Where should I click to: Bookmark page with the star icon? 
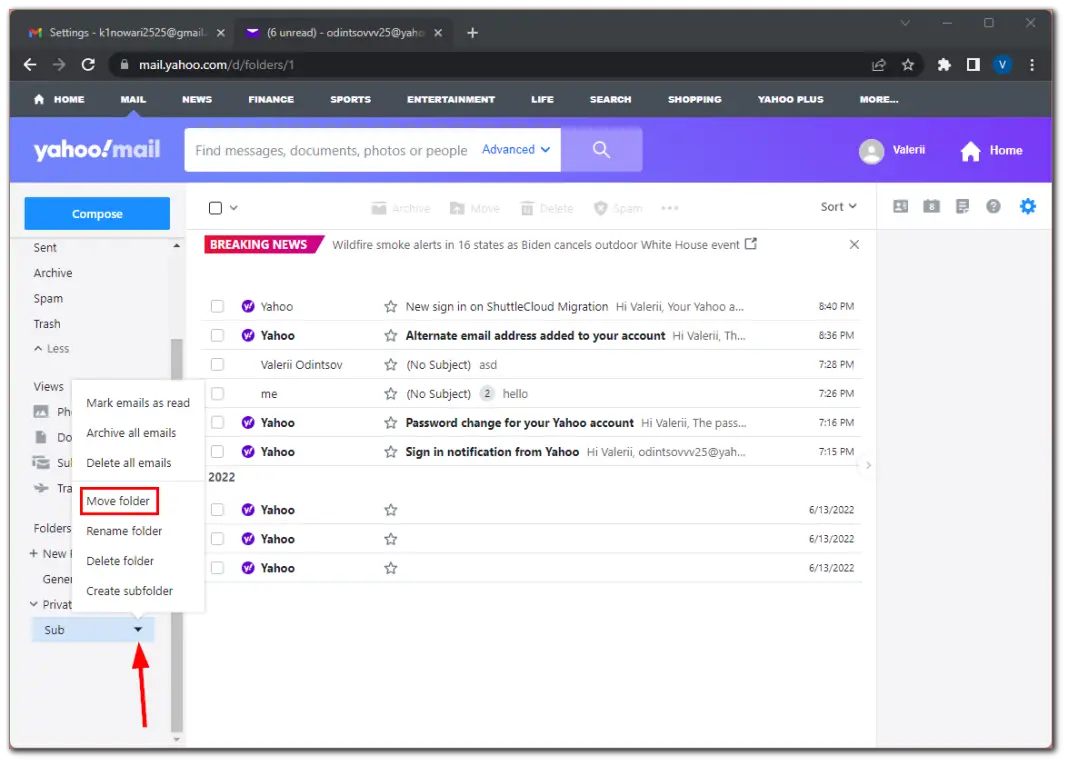908,65
